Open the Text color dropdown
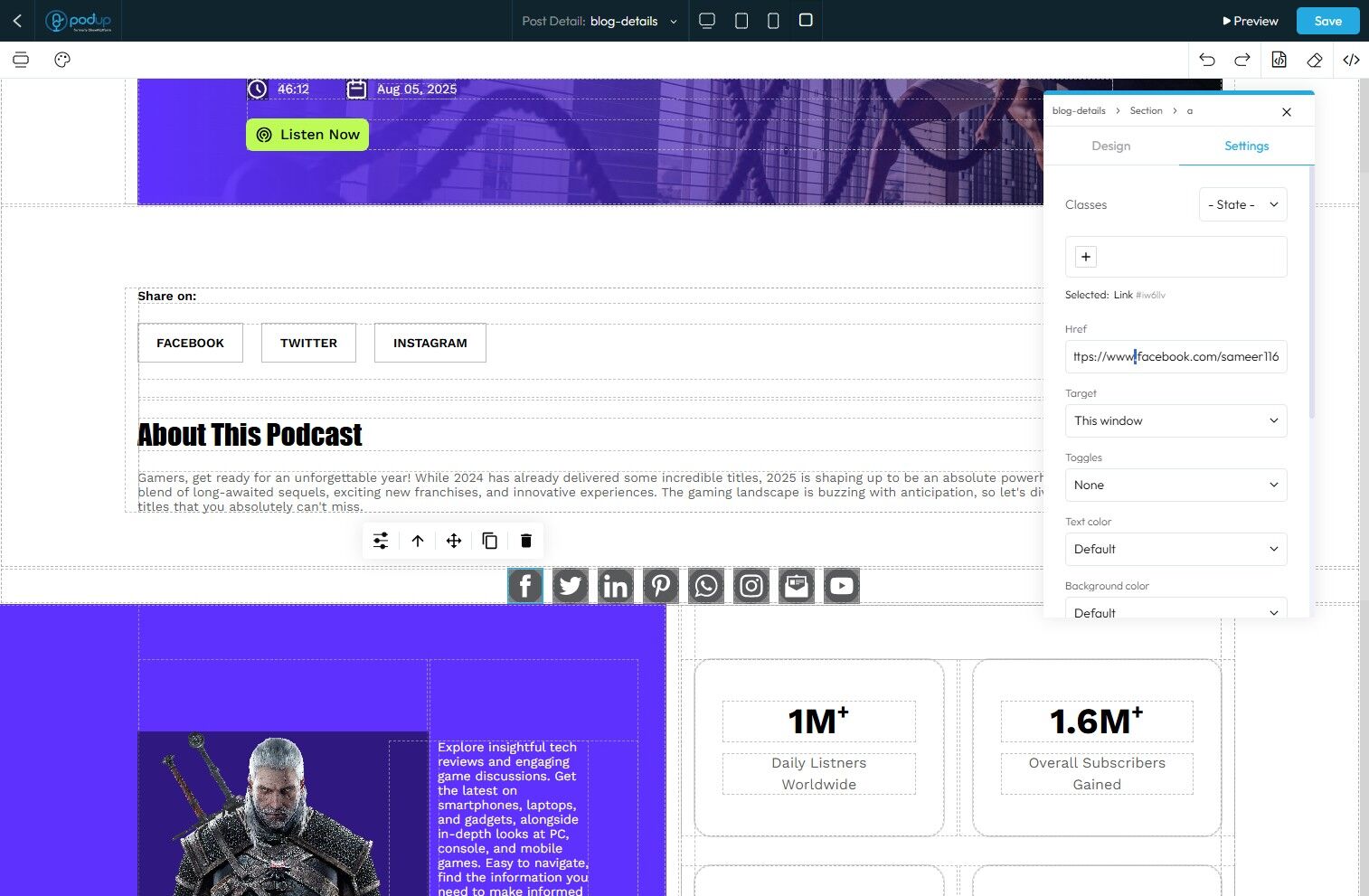The height and width of the screenshot is (896, 1369). (x=1176, y=549)
